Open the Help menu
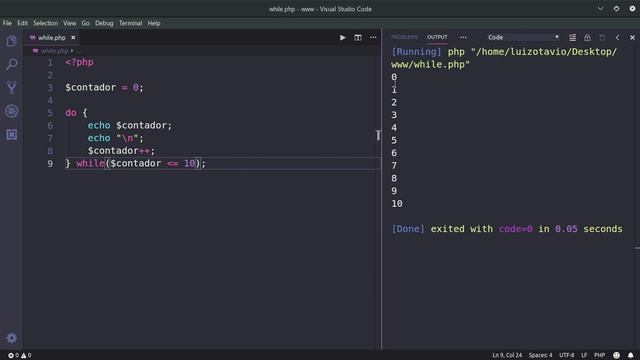This screenshot has height=360, width=640. tap(154, 23)
